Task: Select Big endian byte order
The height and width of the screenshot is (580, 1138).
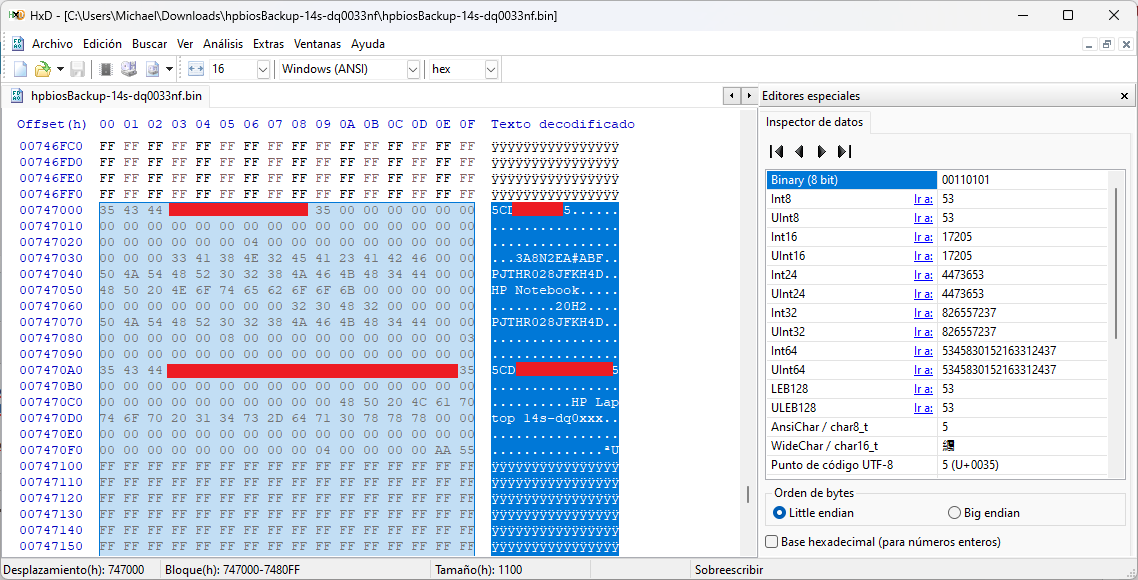Action: click(x=984, y=512)
